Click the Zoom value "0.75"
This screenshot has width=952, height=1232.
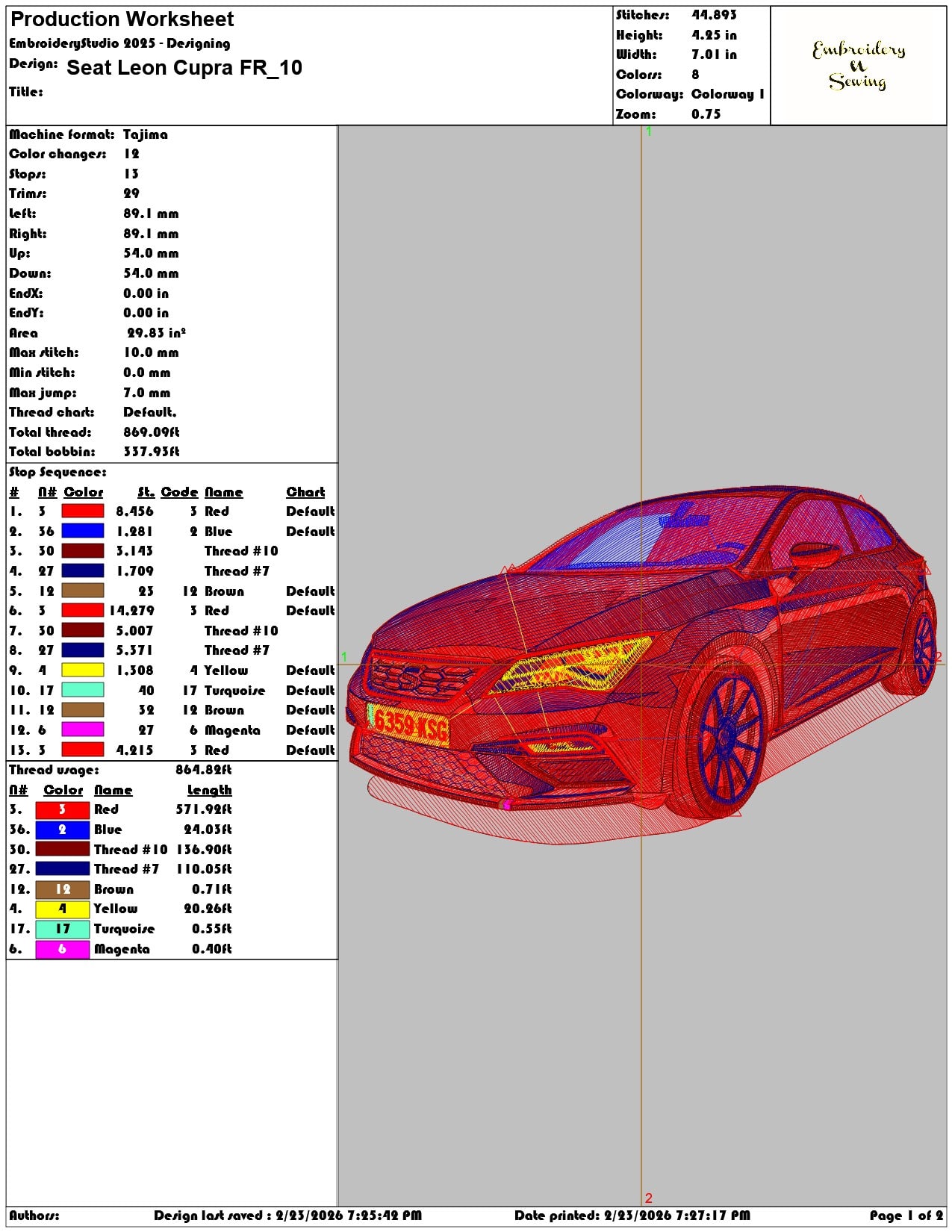706,114
